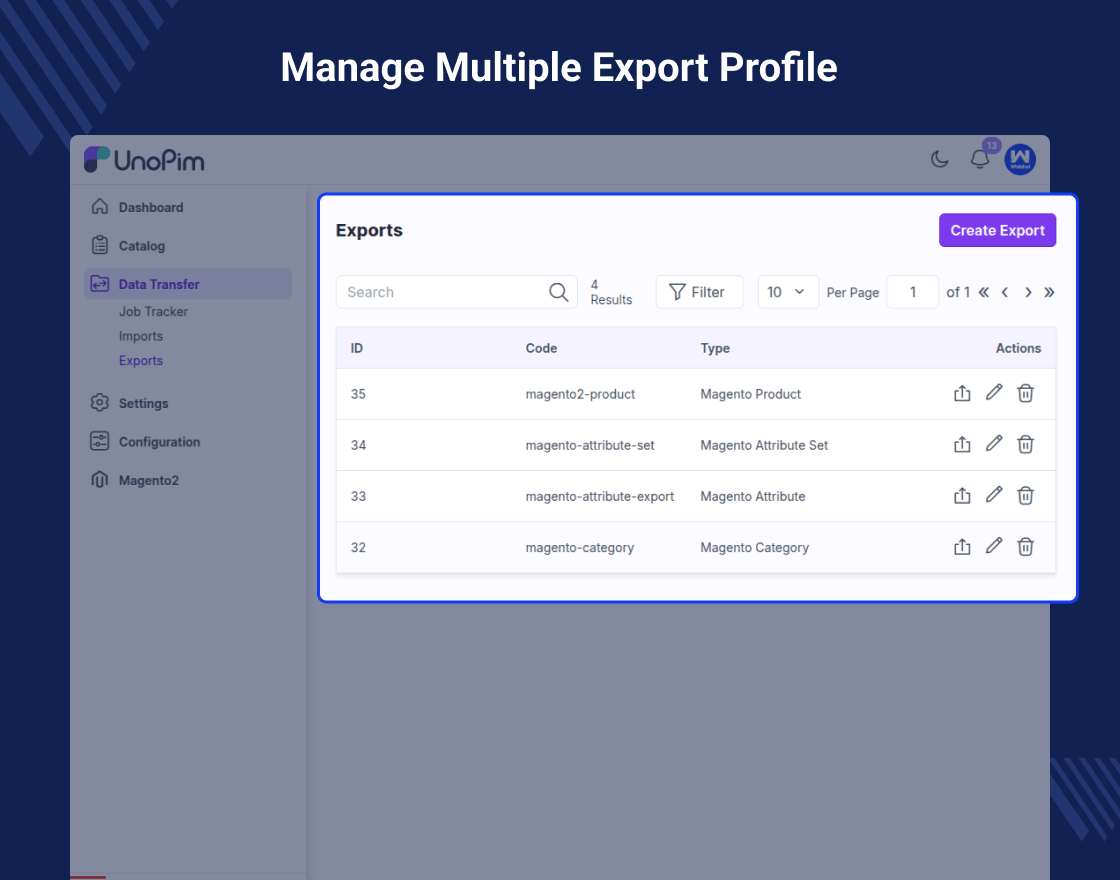Select the magento2-product code cell
The height and width of the screenshot is (880, 1120).
coord(580,394)
